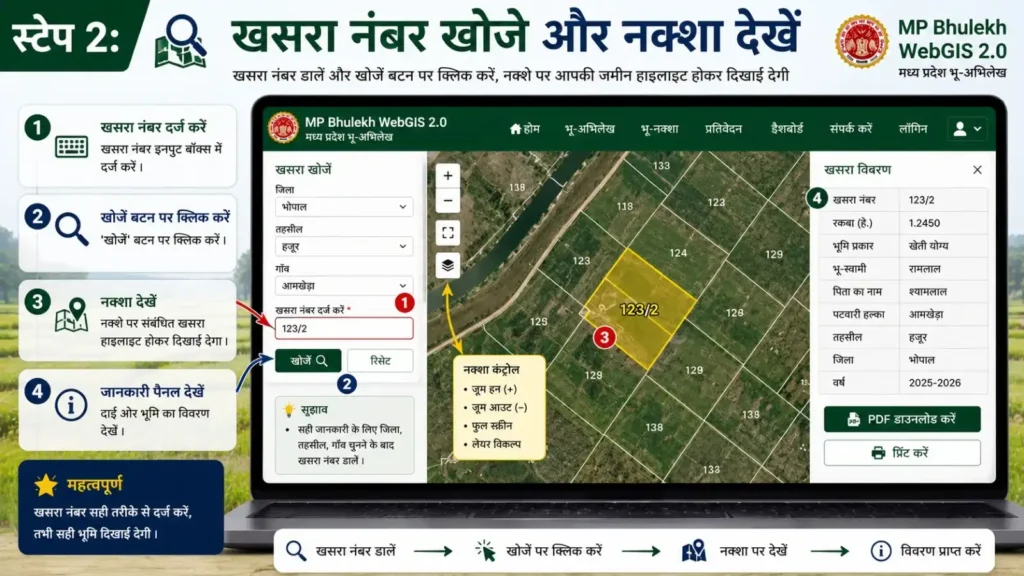Click the home icon beside होम
The height and width of the screenshot is (576, 1024).
coord(515,129)
